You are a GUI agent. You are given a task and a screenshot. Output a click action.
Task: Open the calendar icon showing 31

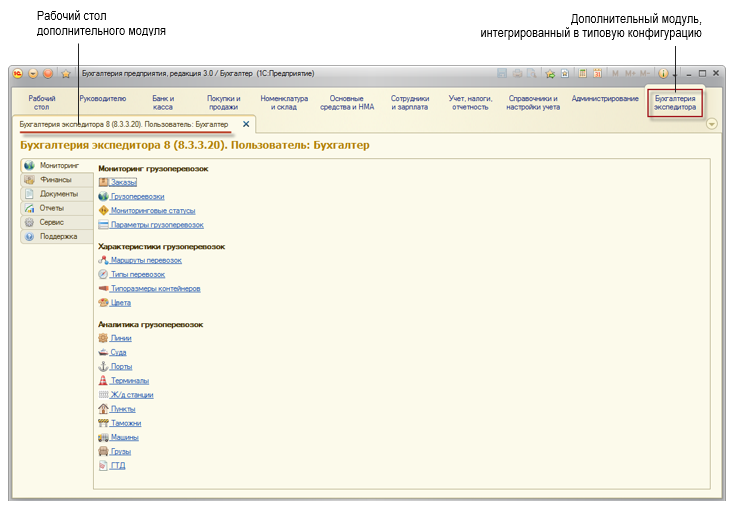(597, 73)
